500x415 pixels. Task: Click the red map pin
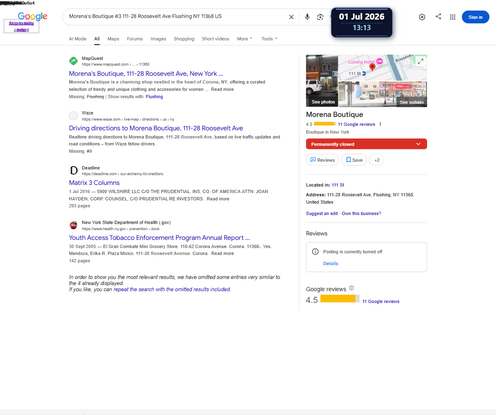[x=372, y=67]
